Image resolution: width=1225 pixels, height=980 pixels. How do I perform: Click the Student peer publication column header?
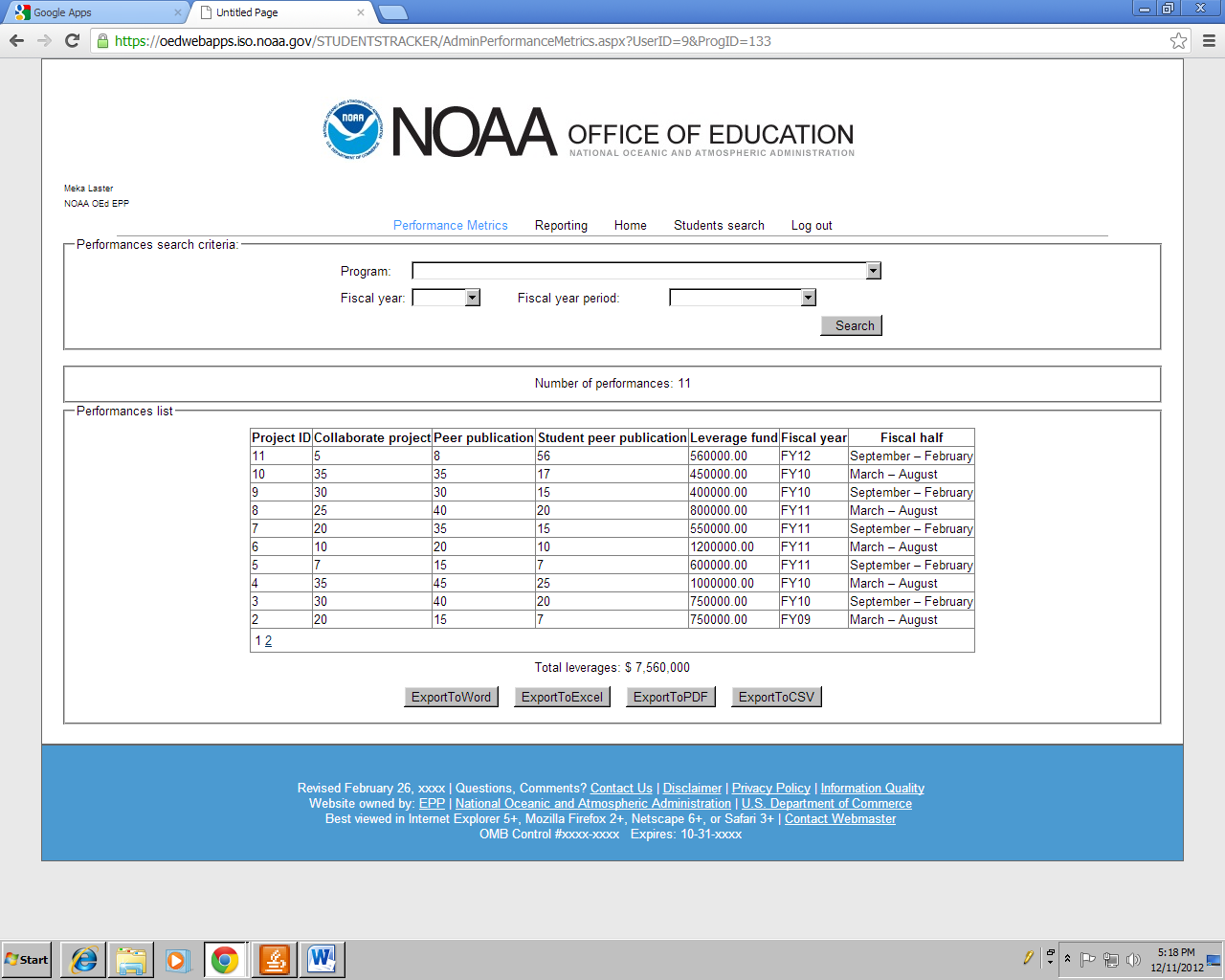(612, 437)
